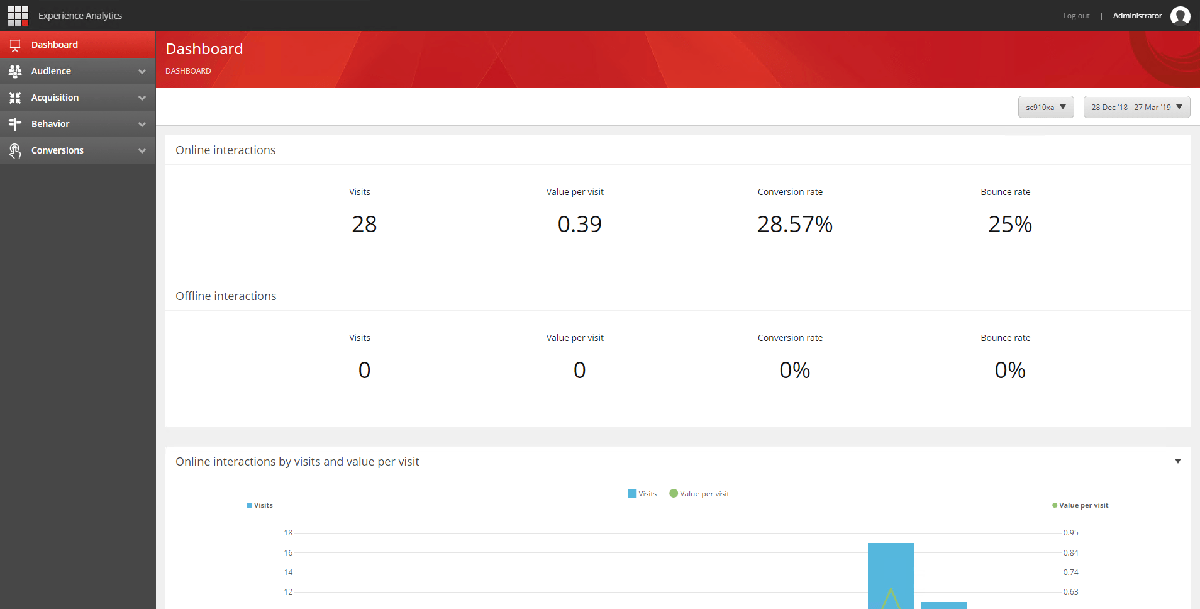
Task: Click the DASHBOARD breadcrumb
Action: (188, 71)
